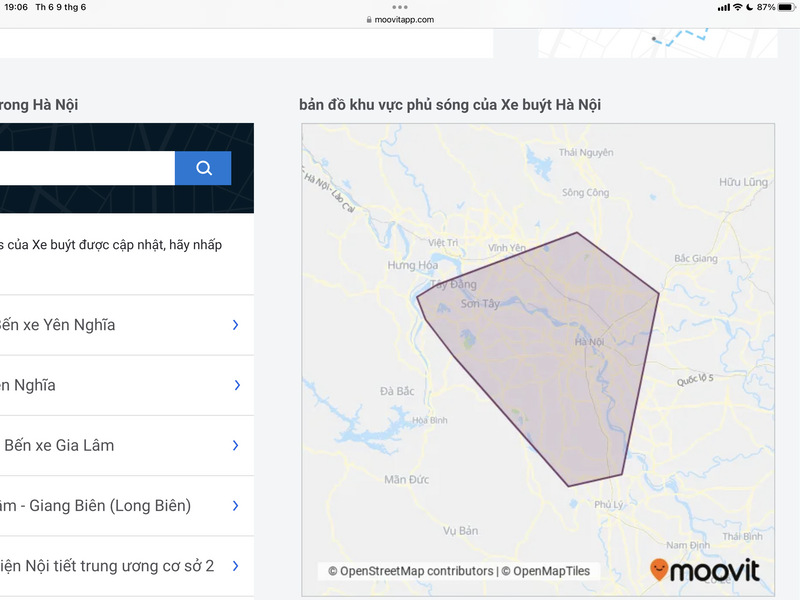Tap the lock icon beside moovitapp.com
This screenshot has height=600, width=800.
(369, 19)
